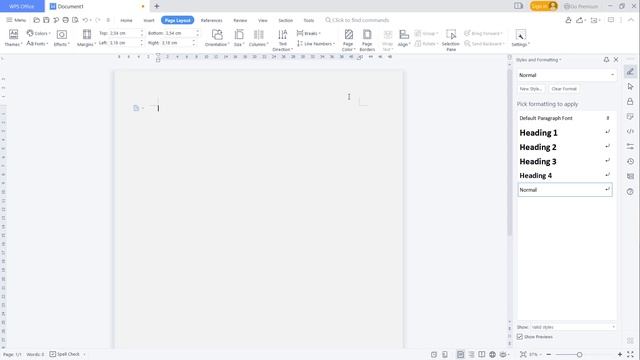Switch to the Home tab
Viewport: 640px width, 360px height.
(x=126, y=20)
